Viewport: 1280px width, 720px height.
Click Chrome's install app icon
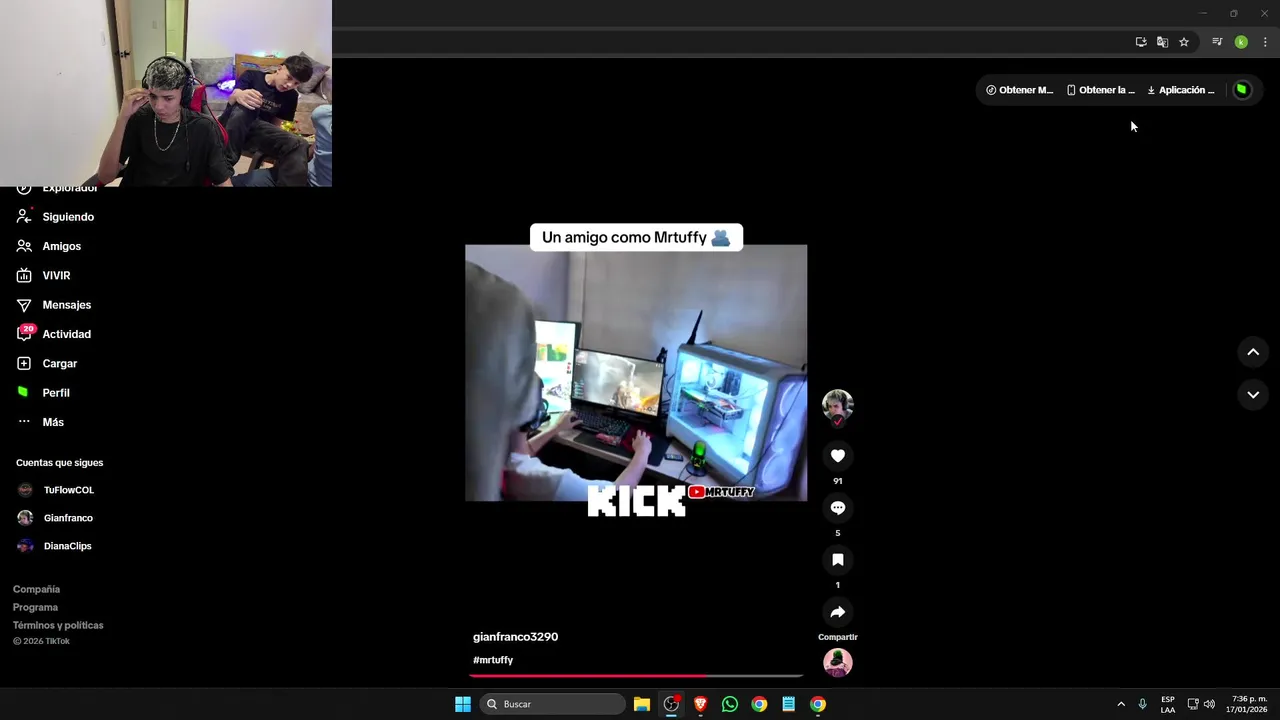pyautogui.click(x=1141, y=42)
